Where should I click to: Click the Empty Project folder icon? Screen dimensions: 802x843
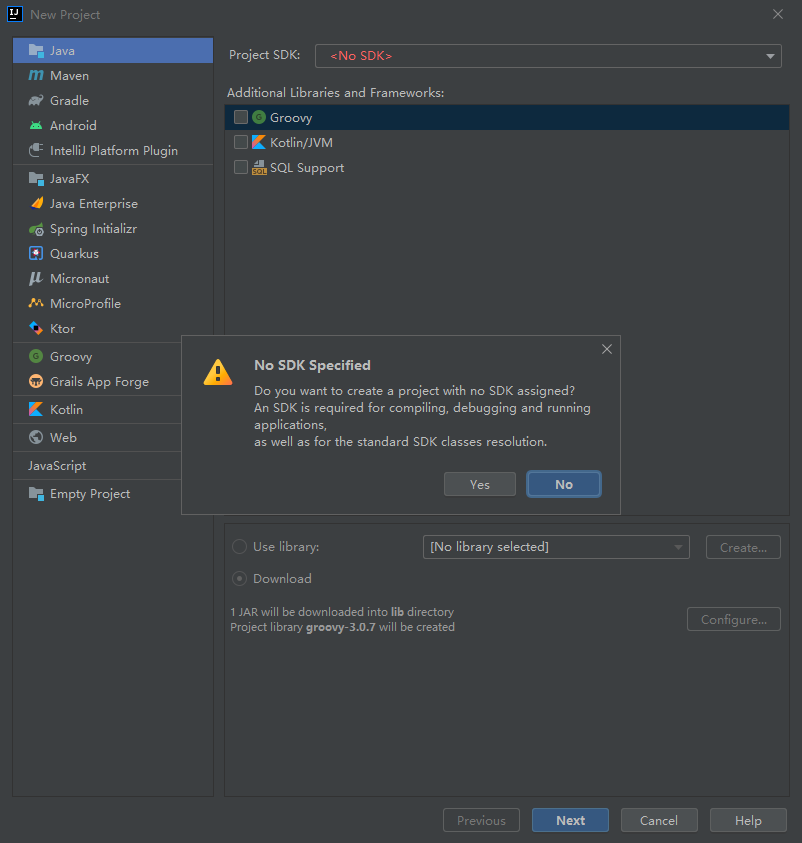[36, 494]
